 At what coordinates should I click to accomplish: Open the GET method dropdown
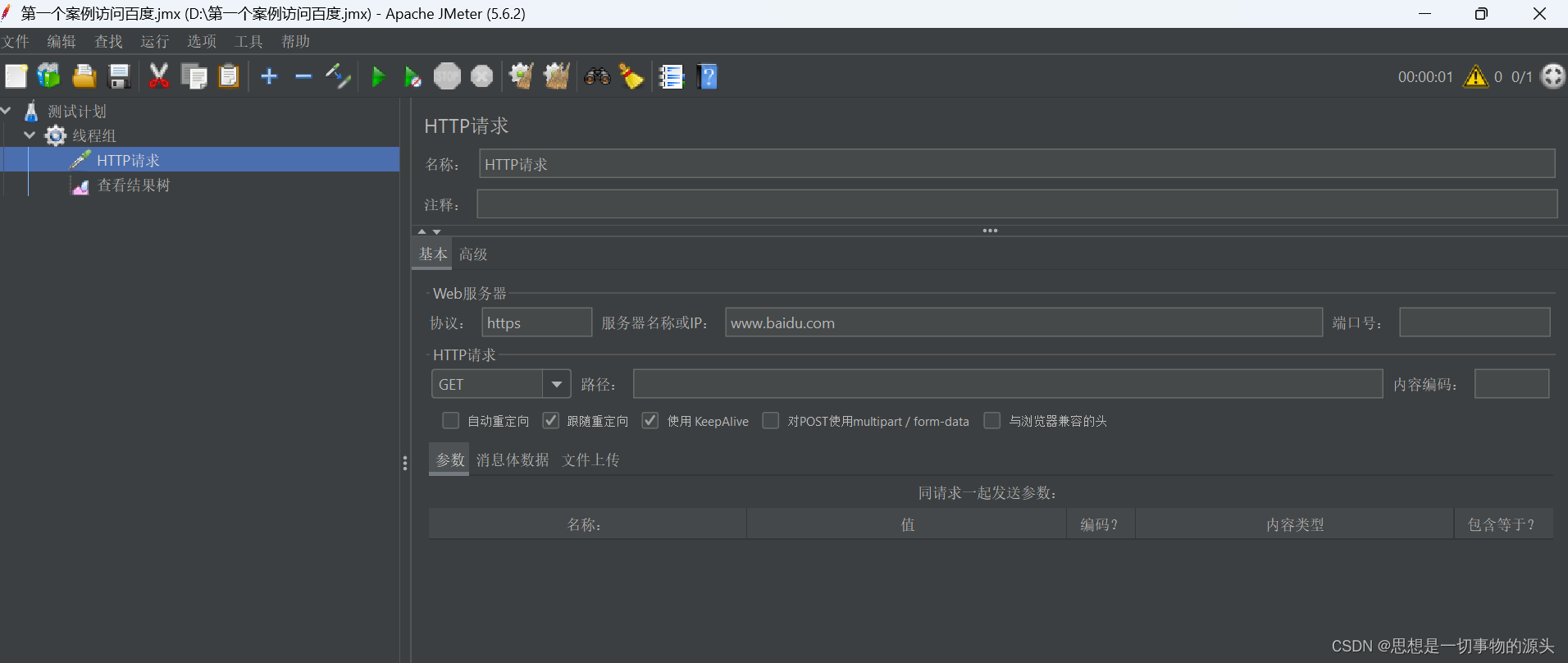pos(557,384)
